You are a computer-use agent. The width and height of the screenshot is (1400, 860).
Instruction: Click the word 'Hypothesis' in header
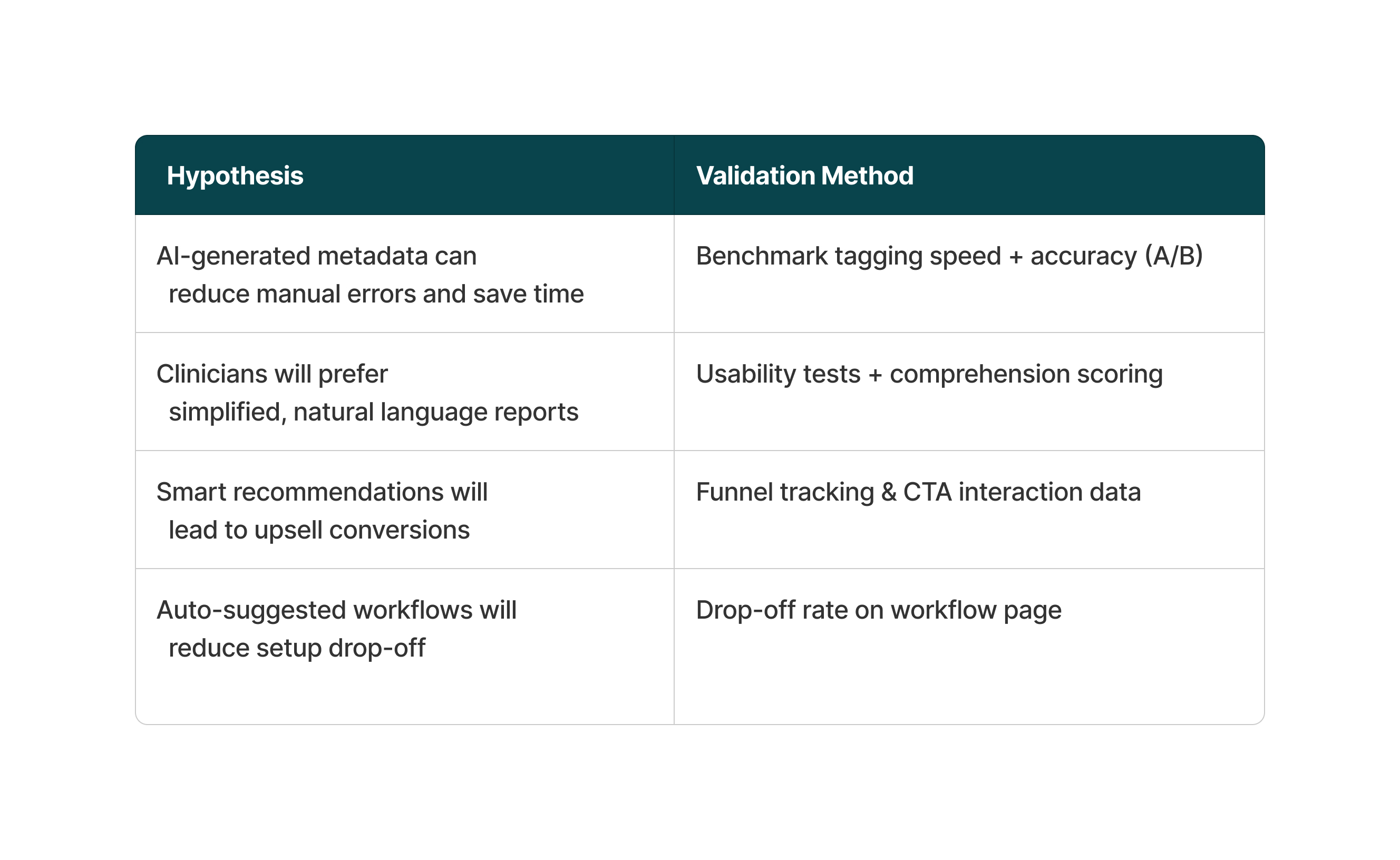(x=235, y=176)
